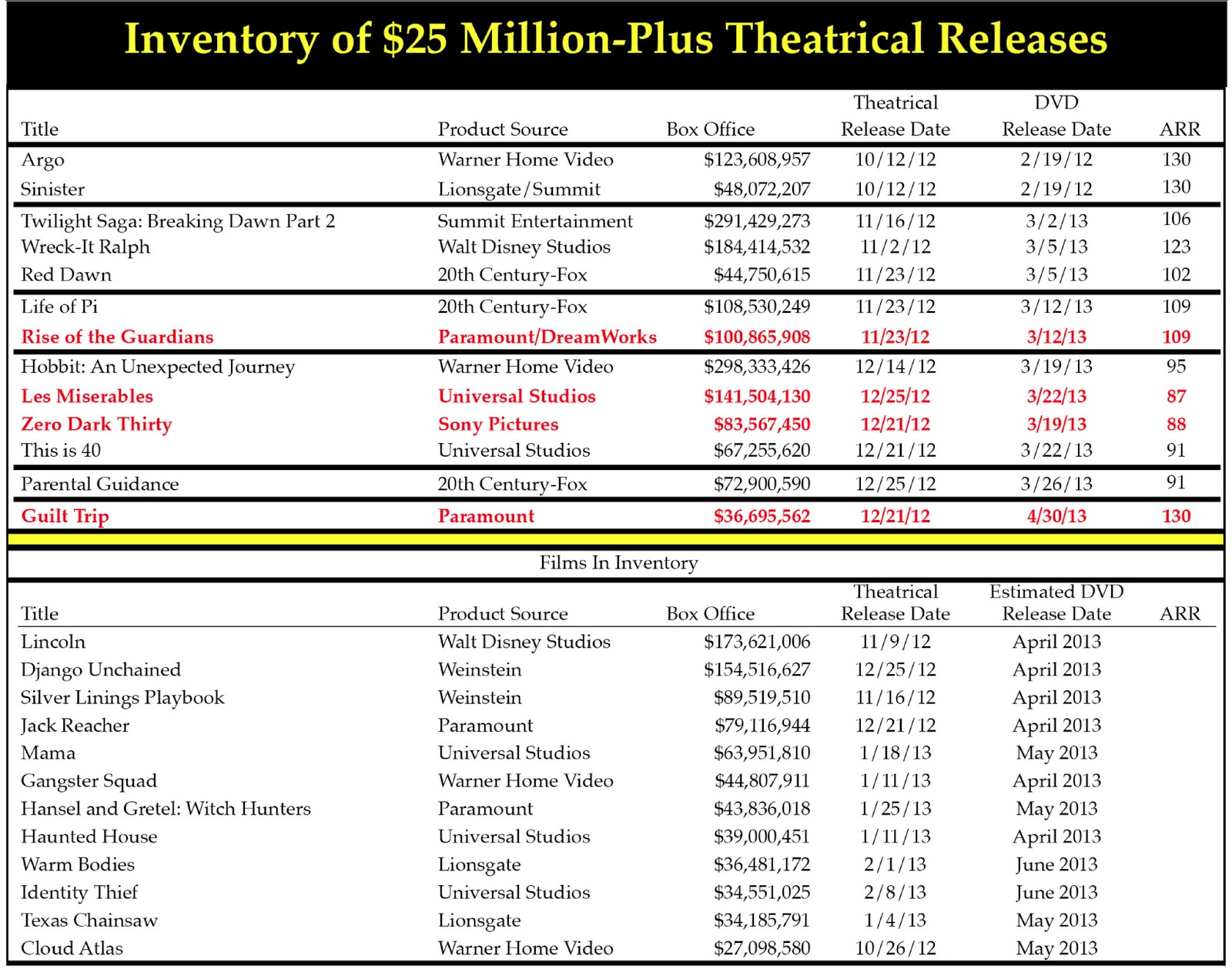Select the red 'Les Miserables' title

point(87,396)
